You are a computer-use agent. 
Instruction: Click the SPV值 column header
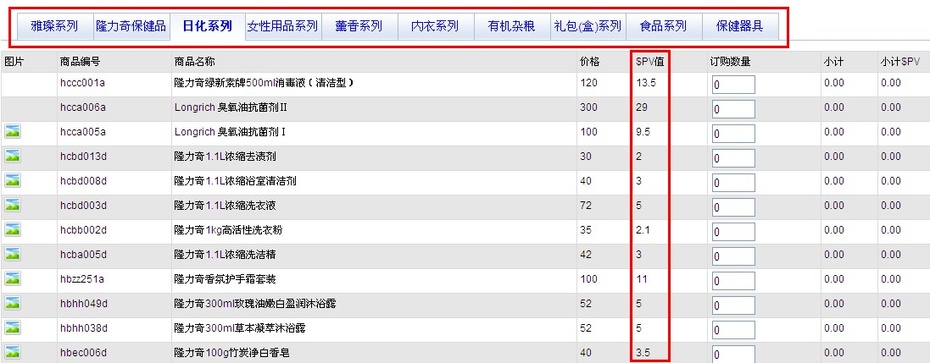[649, 61]
